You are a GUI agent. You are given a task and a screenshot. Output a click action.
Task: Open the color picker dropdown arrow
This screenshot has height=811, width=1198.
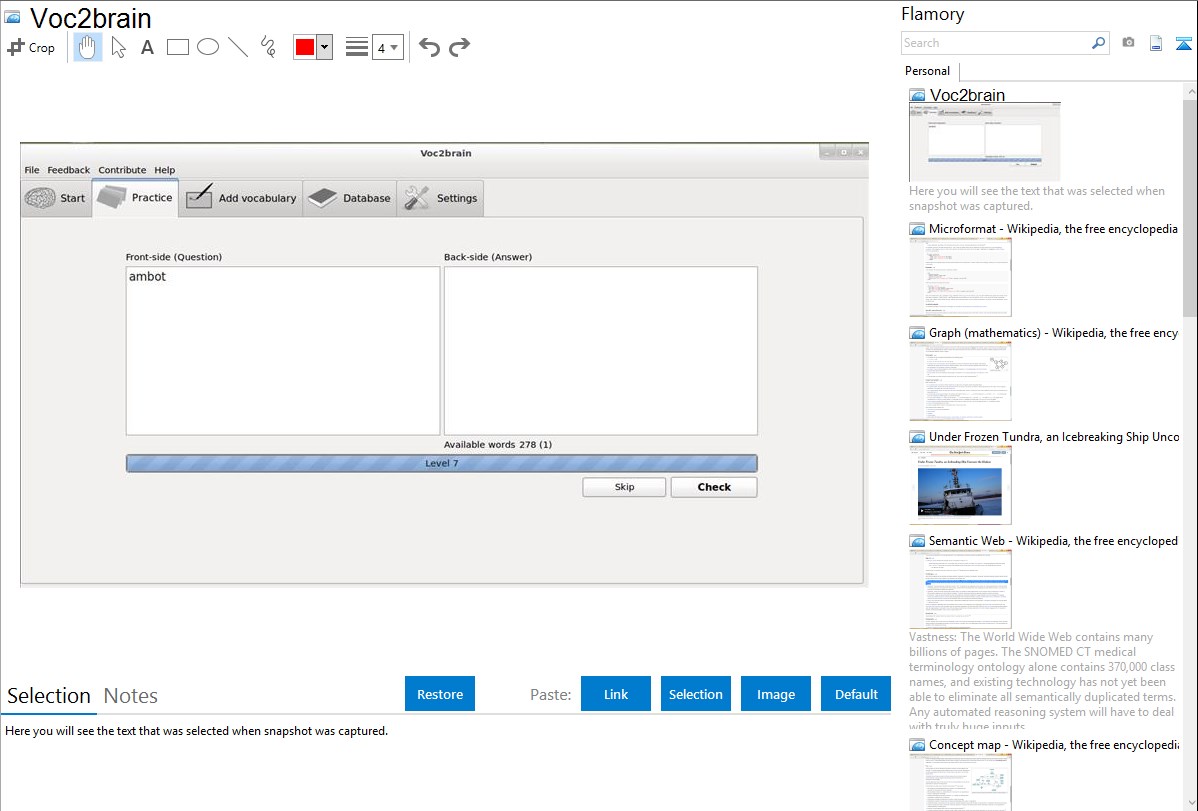[325, 47]
